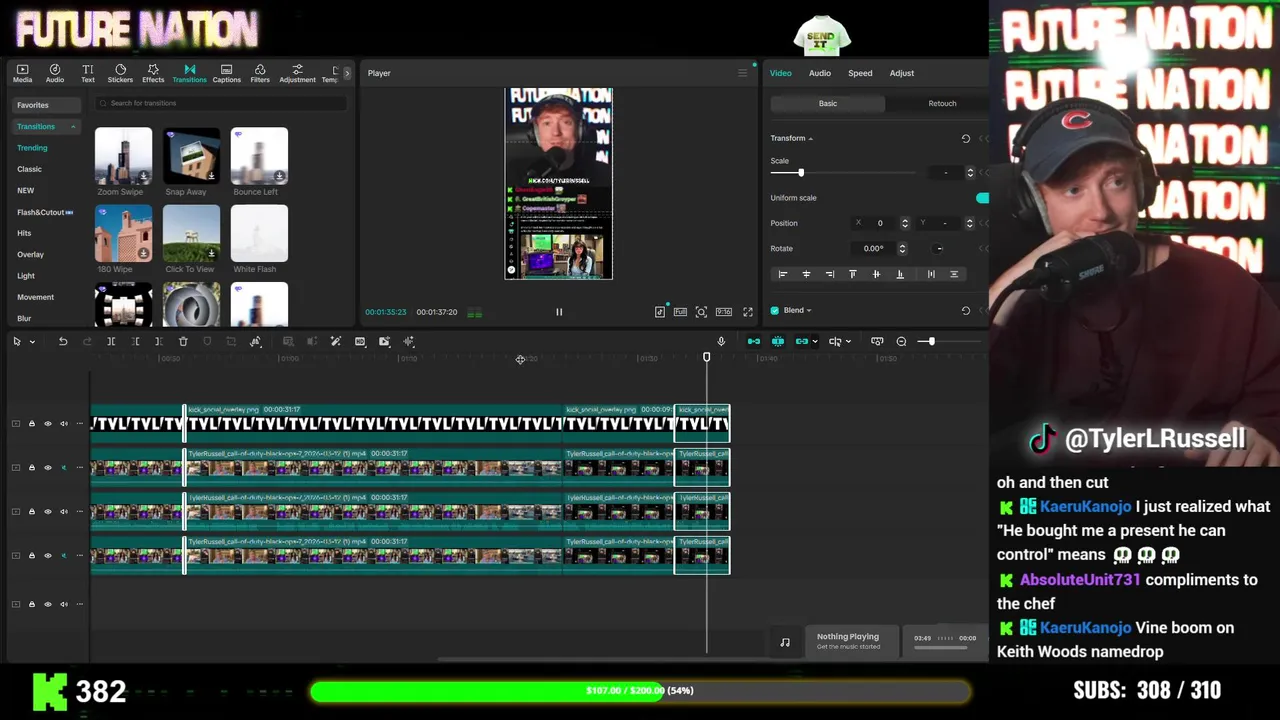This screenshot has height=720, width=1280.
Task: Lock the overlay PNG track
Action: (31, 424)
